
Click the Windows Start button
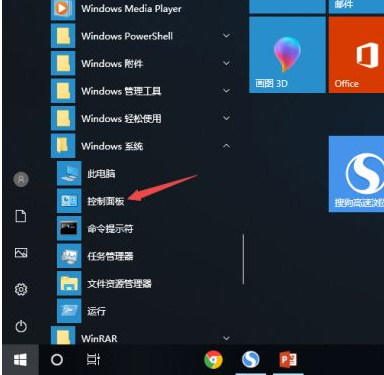(20, 360)
